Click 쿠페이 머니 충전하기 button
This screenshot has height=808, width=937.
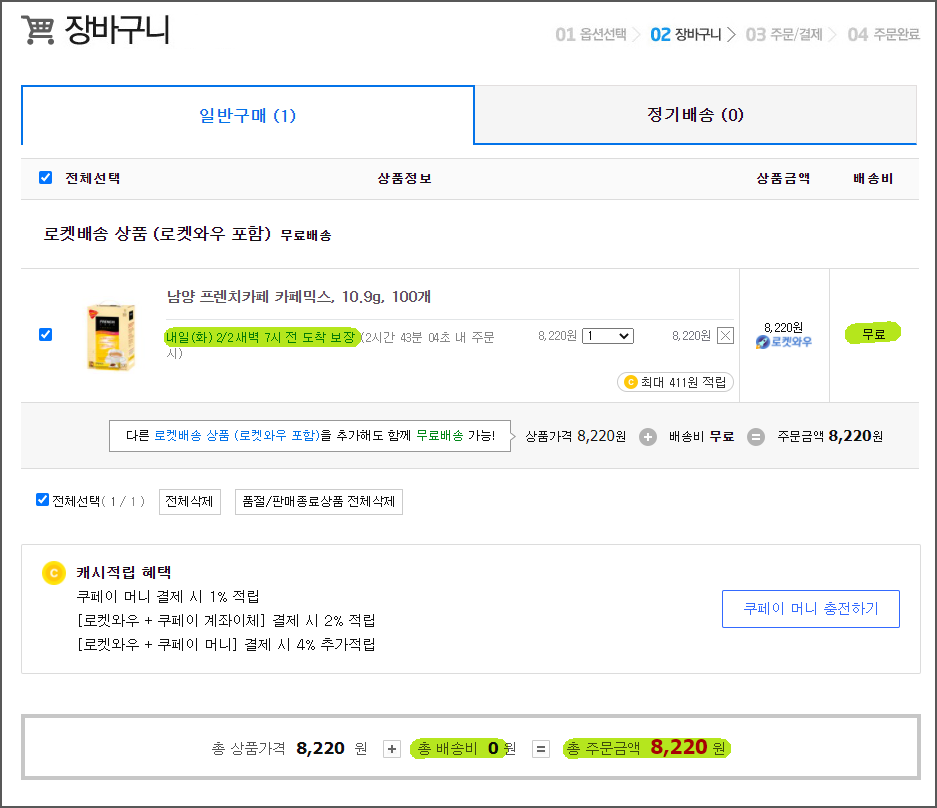(811, 609)
